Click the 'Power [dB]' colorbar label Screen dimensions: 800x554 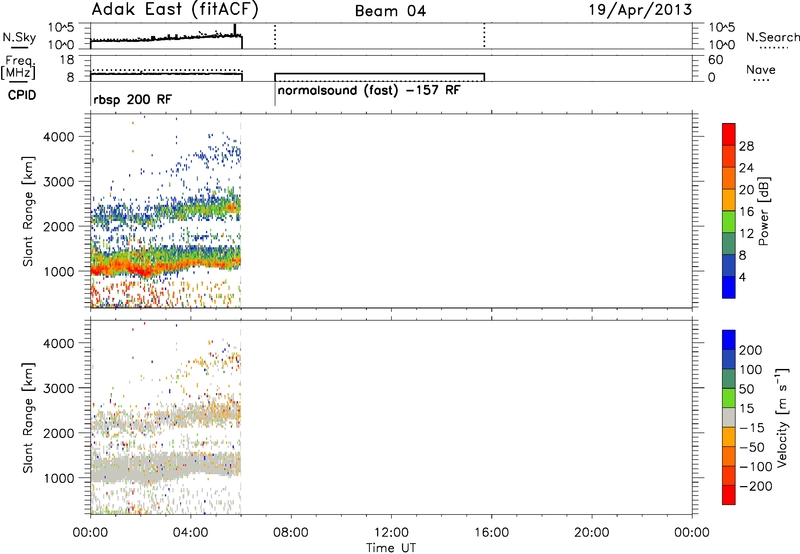pos(763,211)
